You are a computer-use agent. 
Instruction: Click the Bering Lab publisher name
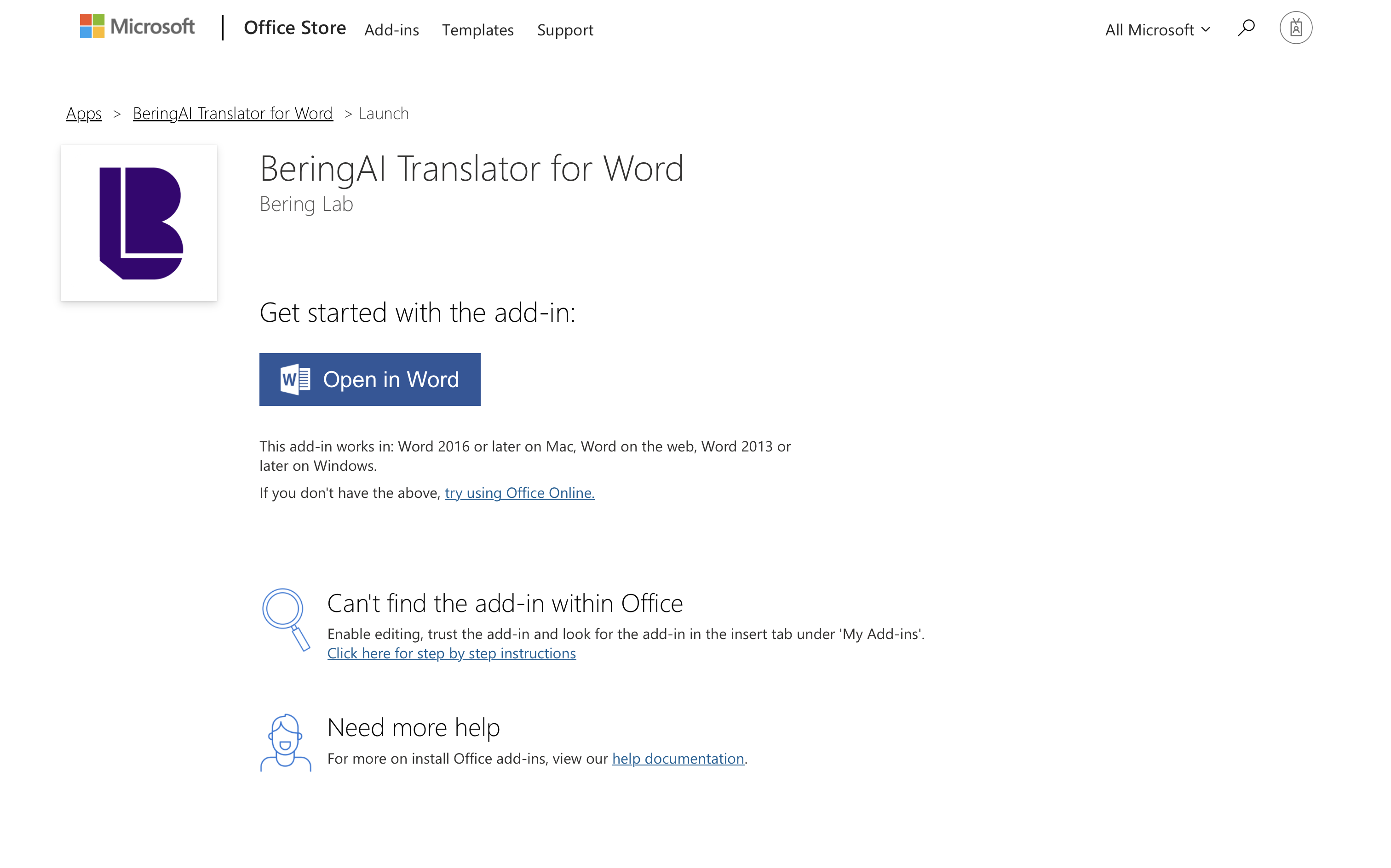[306, 204]
